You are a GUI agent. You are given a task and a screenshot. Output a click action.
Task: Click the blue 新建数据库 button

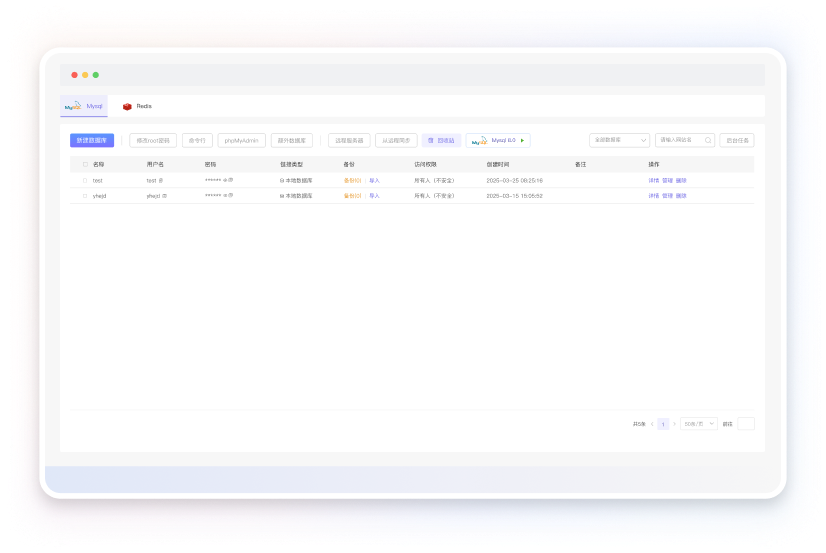coord(92,141)
